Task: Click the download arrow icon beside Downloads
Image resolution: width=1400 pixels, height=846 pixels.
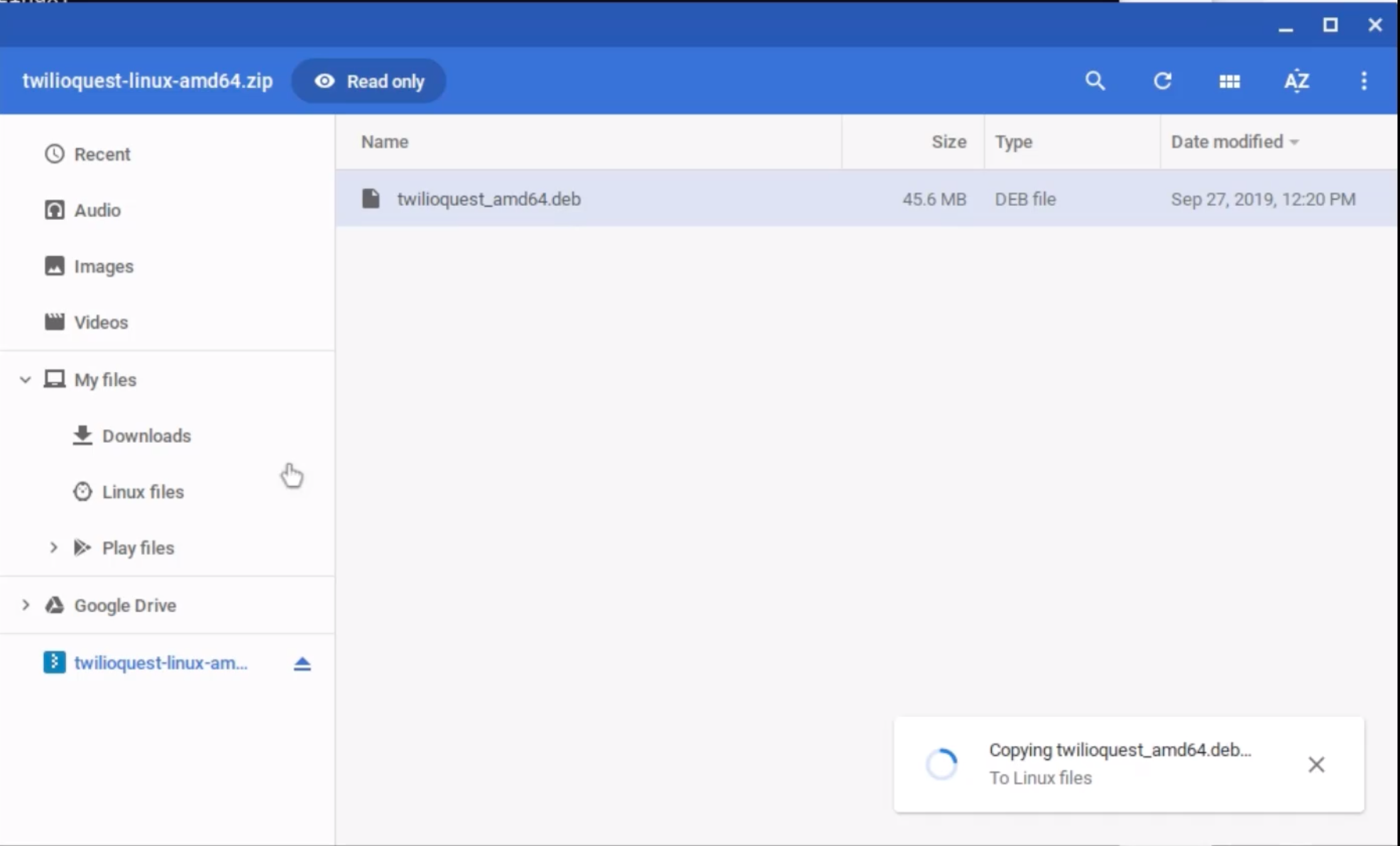Action: pyautogui.click(x=82, y=435)
